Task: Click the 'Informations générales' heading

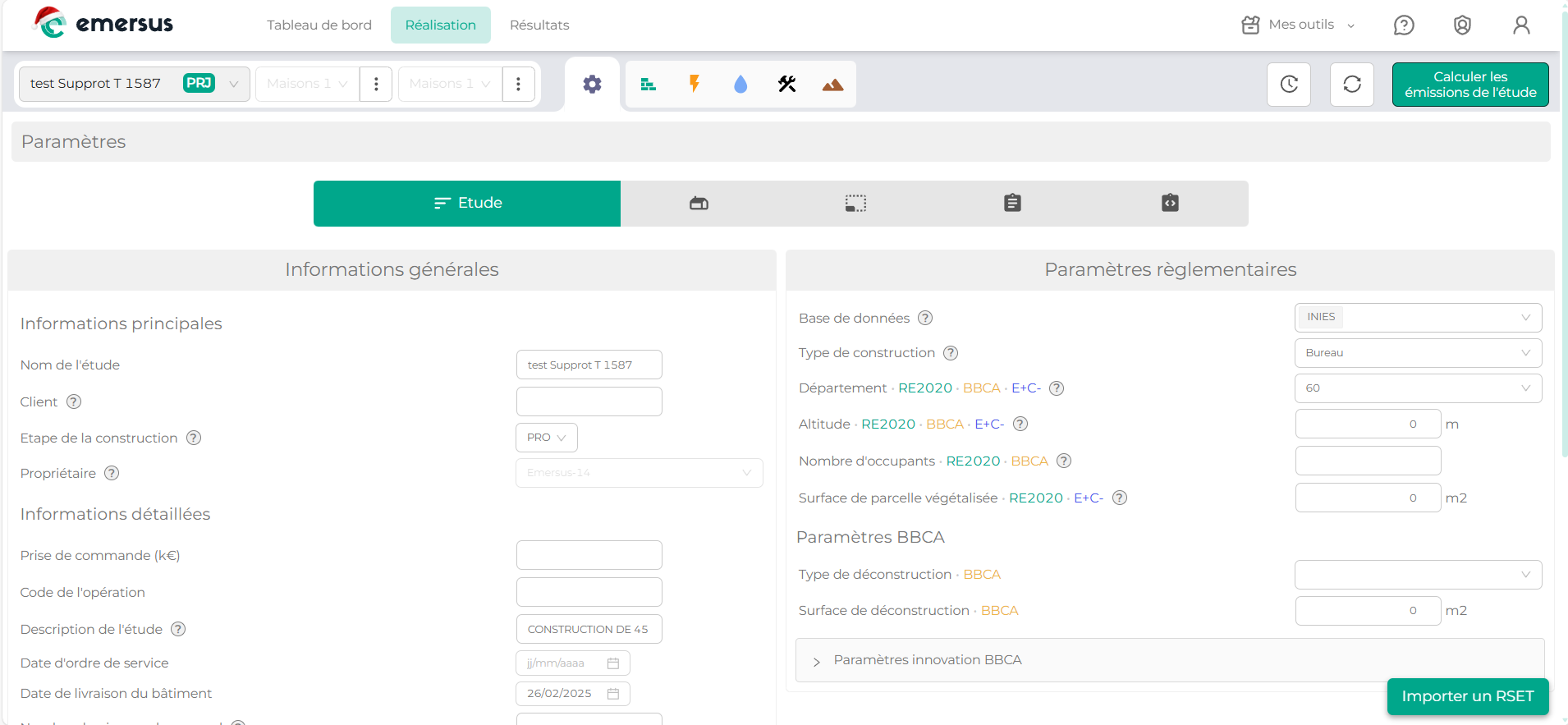Action: click(392, 269)
